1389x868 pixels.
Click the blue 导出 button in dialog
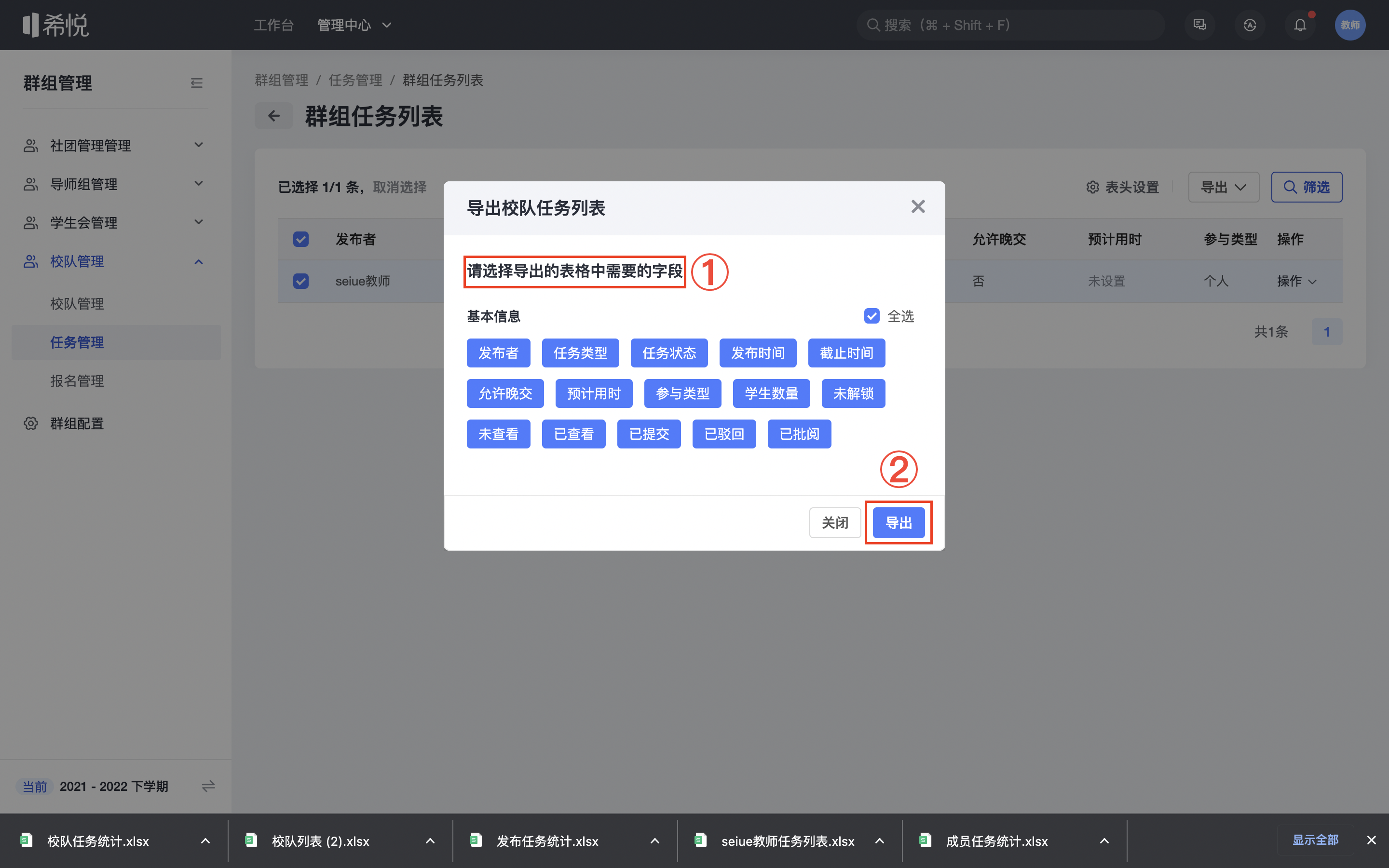pyautogui.click(x=898, y=522)
